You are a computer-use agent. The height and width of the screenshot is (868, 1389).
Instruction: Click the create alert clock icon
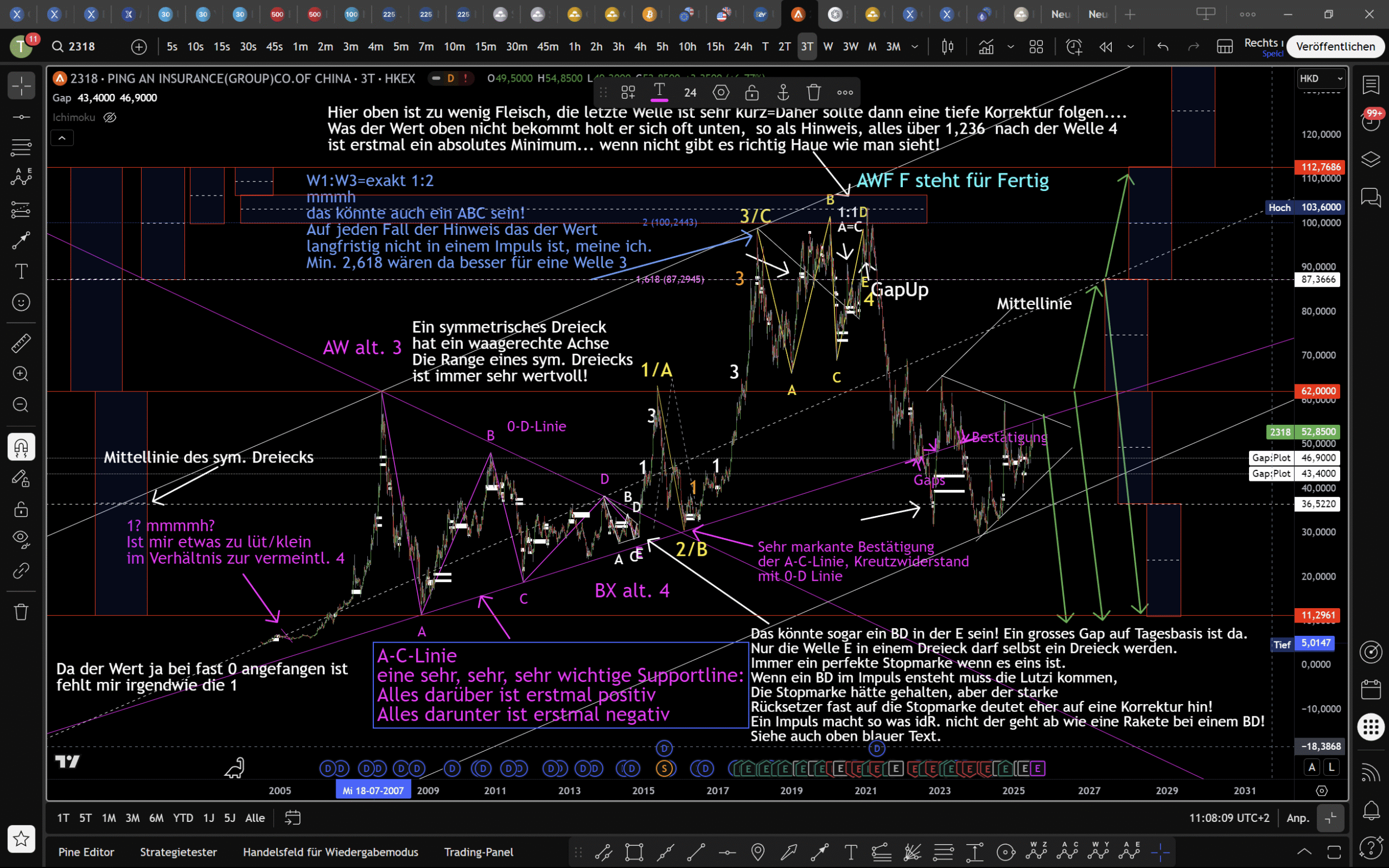(1073, 47)
